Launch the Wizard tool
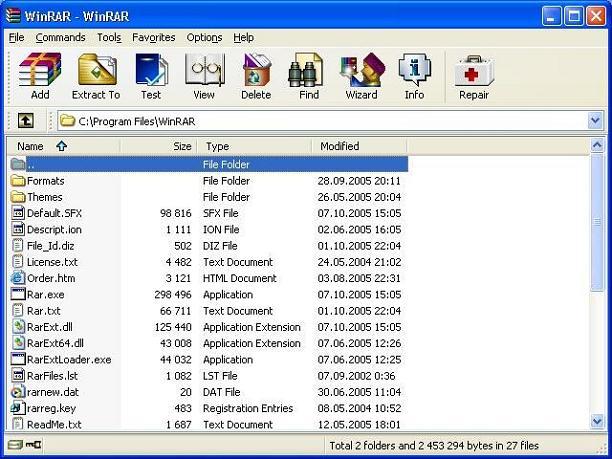The height and width of the screenshot is (459, 612). 363,70
